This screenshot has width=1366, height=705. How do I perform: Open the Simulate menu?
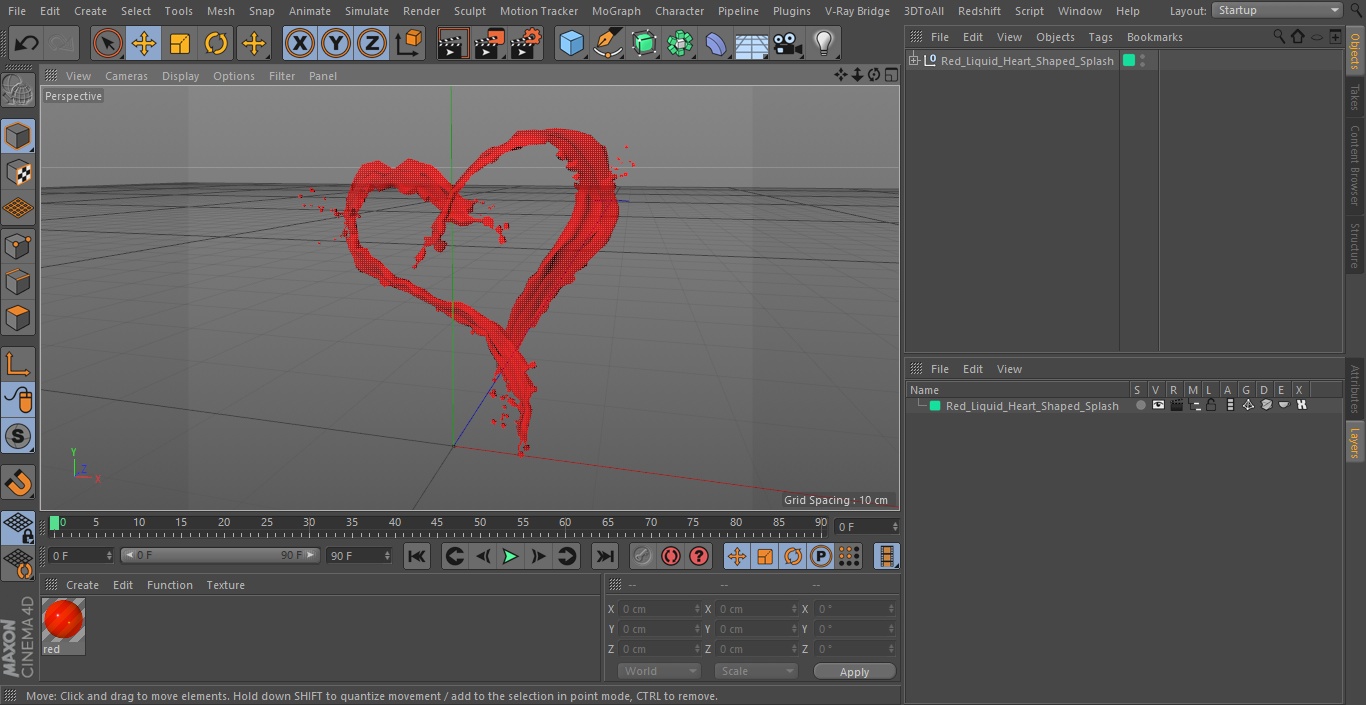click(x=366, y=11)
